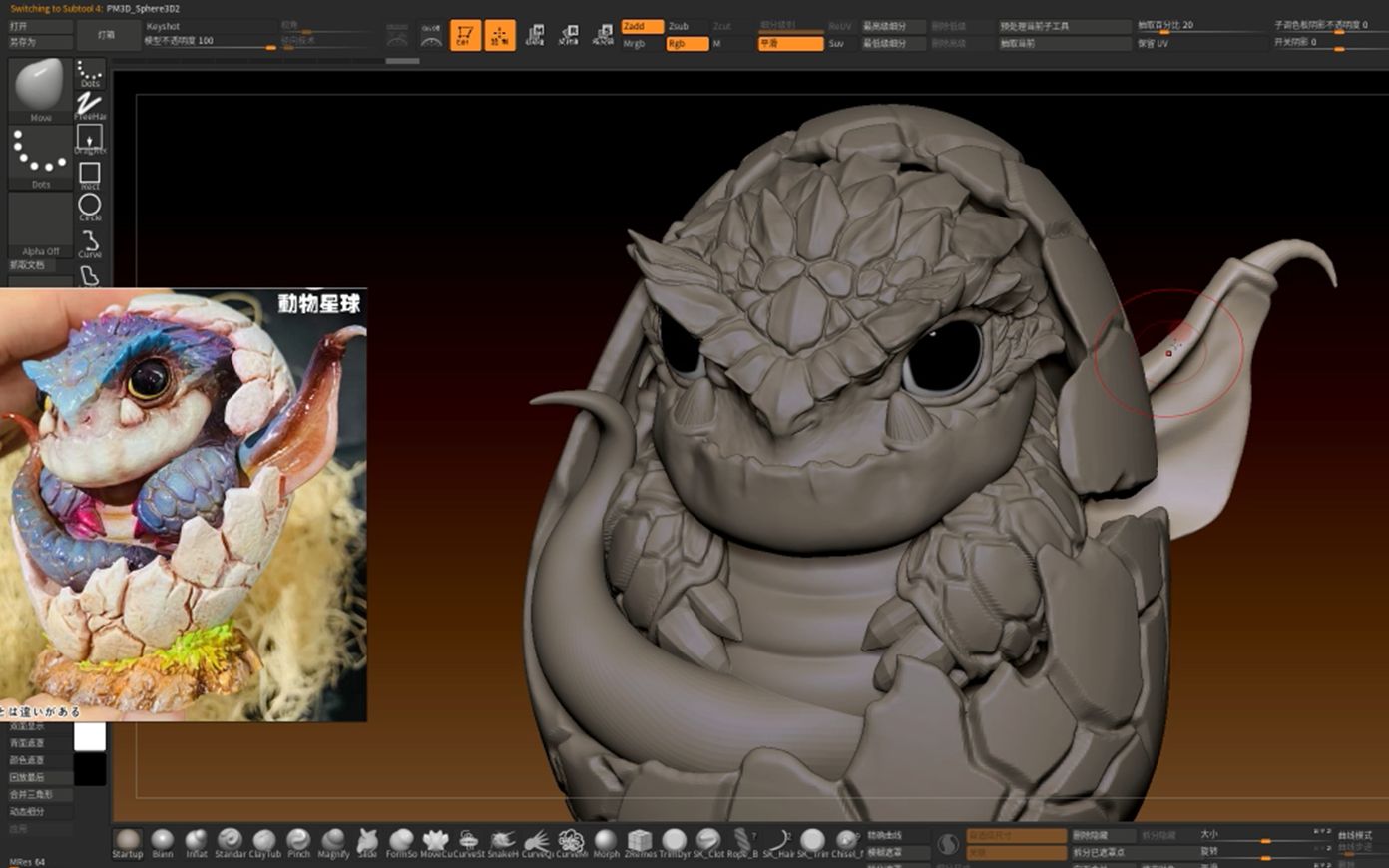Choose the ClayTub brush
The width and height of the screenshot is (1389, 868).
[x=264, y=841]
